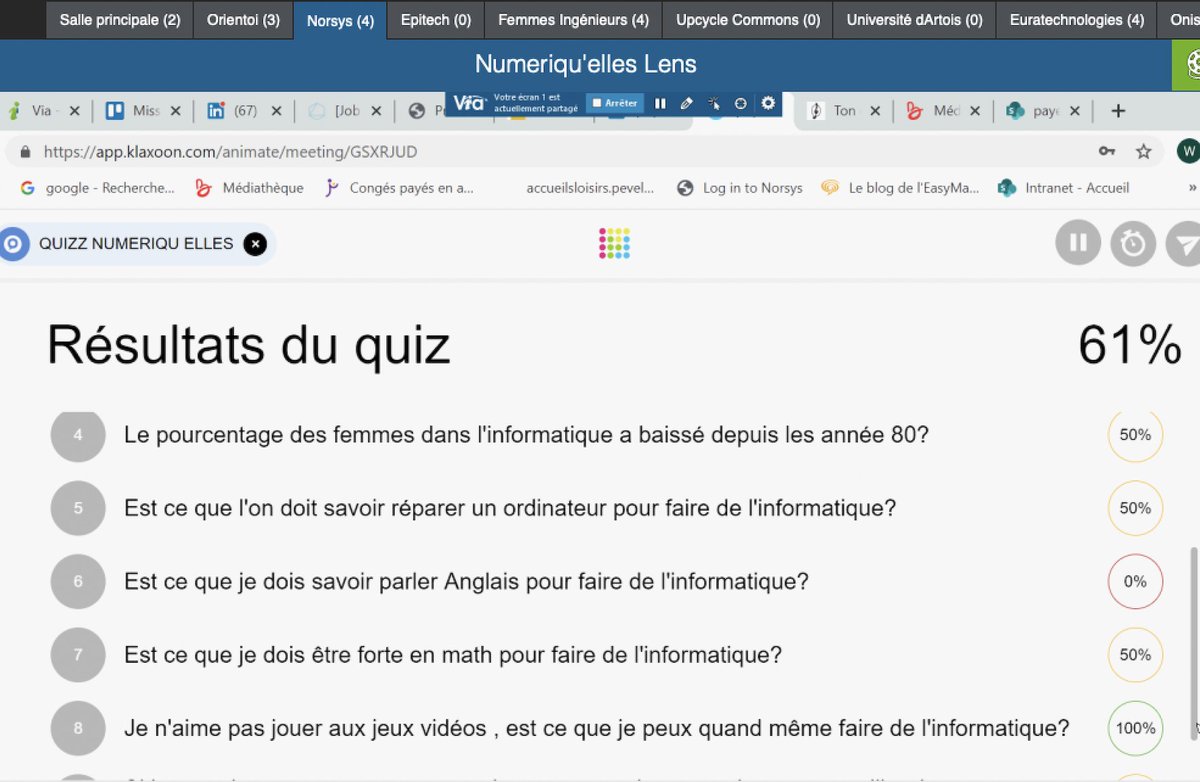Select the Norsys (4) room tab
This screenshot has width=1200, height=782.
pyautogui.click(x=340, y=20)
